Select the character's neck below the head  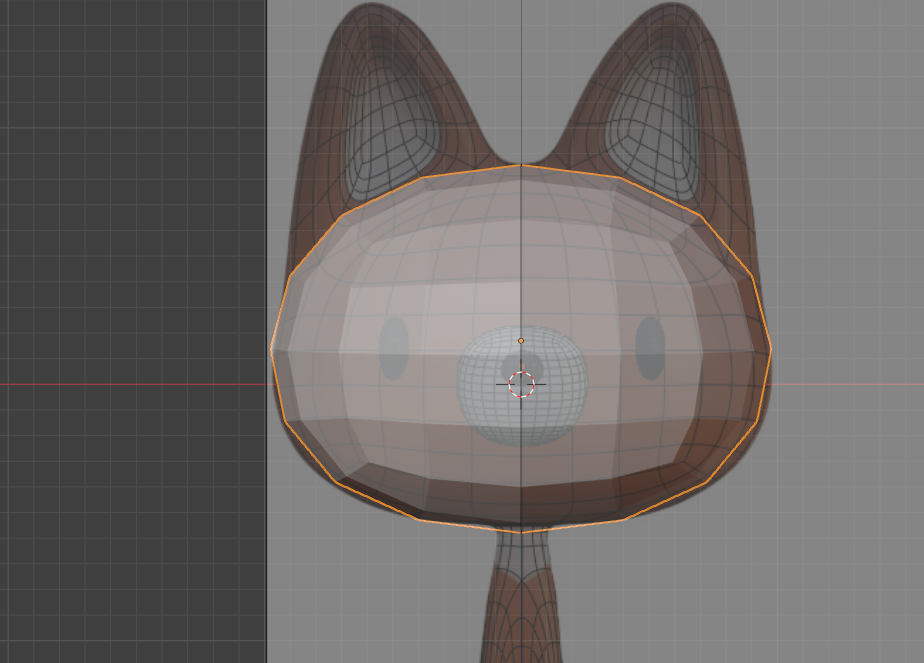521,600
